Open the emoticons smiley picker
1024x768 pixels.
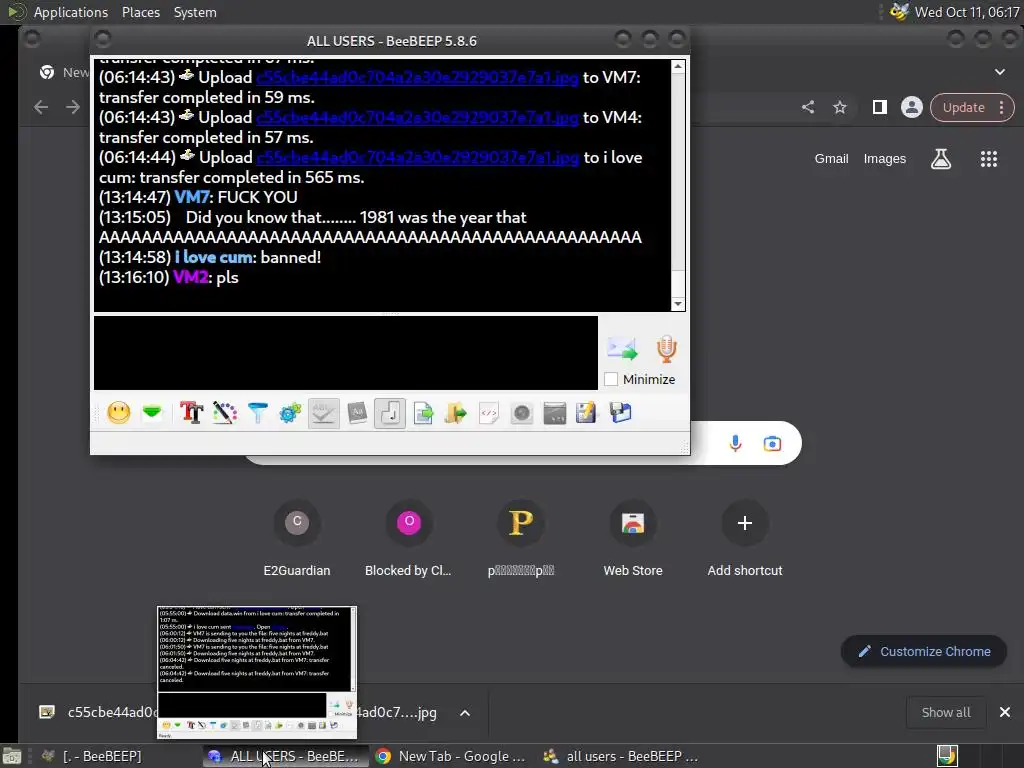[x=119, y=413]
